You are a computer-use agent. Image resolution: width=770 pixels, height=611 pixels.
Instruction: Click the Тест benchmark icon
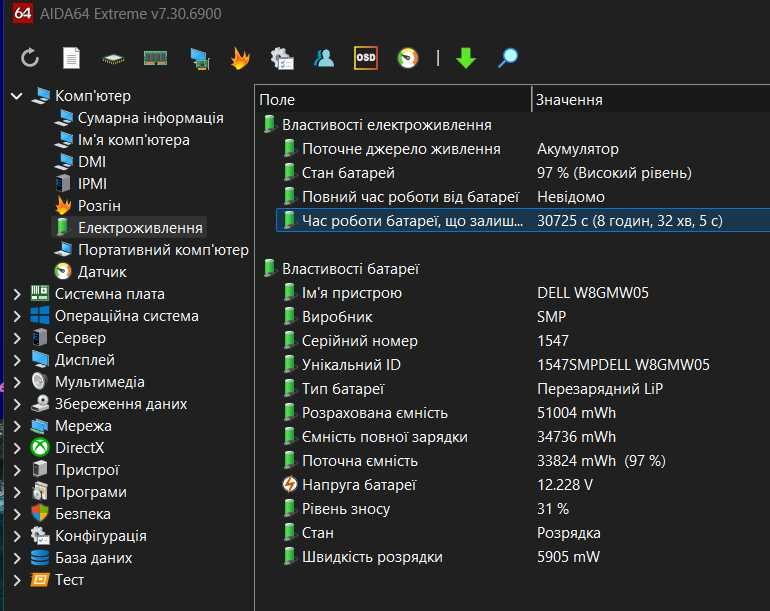pos(40,580)
